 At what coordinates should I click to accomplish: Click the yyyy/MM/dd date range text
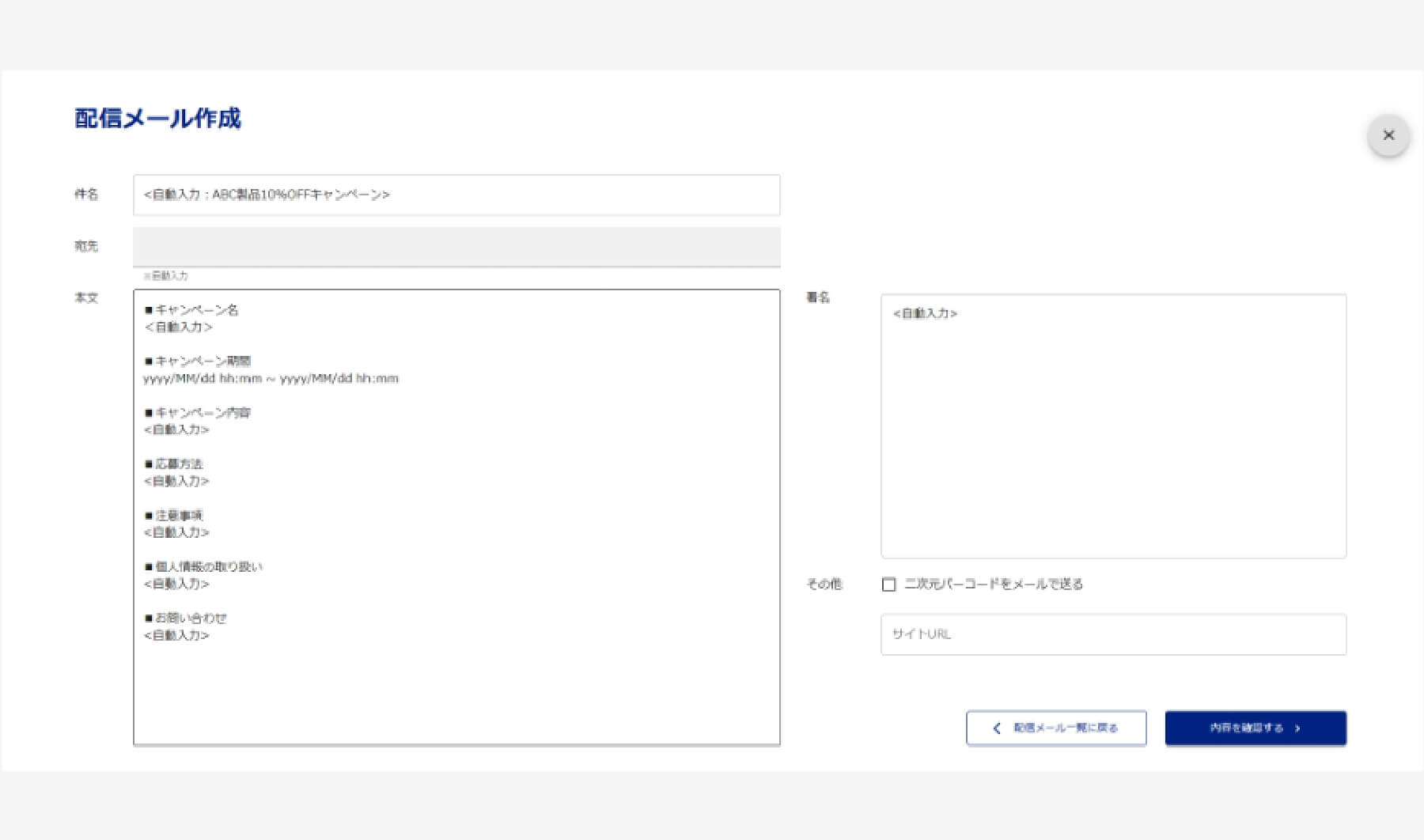click(271, 379)
